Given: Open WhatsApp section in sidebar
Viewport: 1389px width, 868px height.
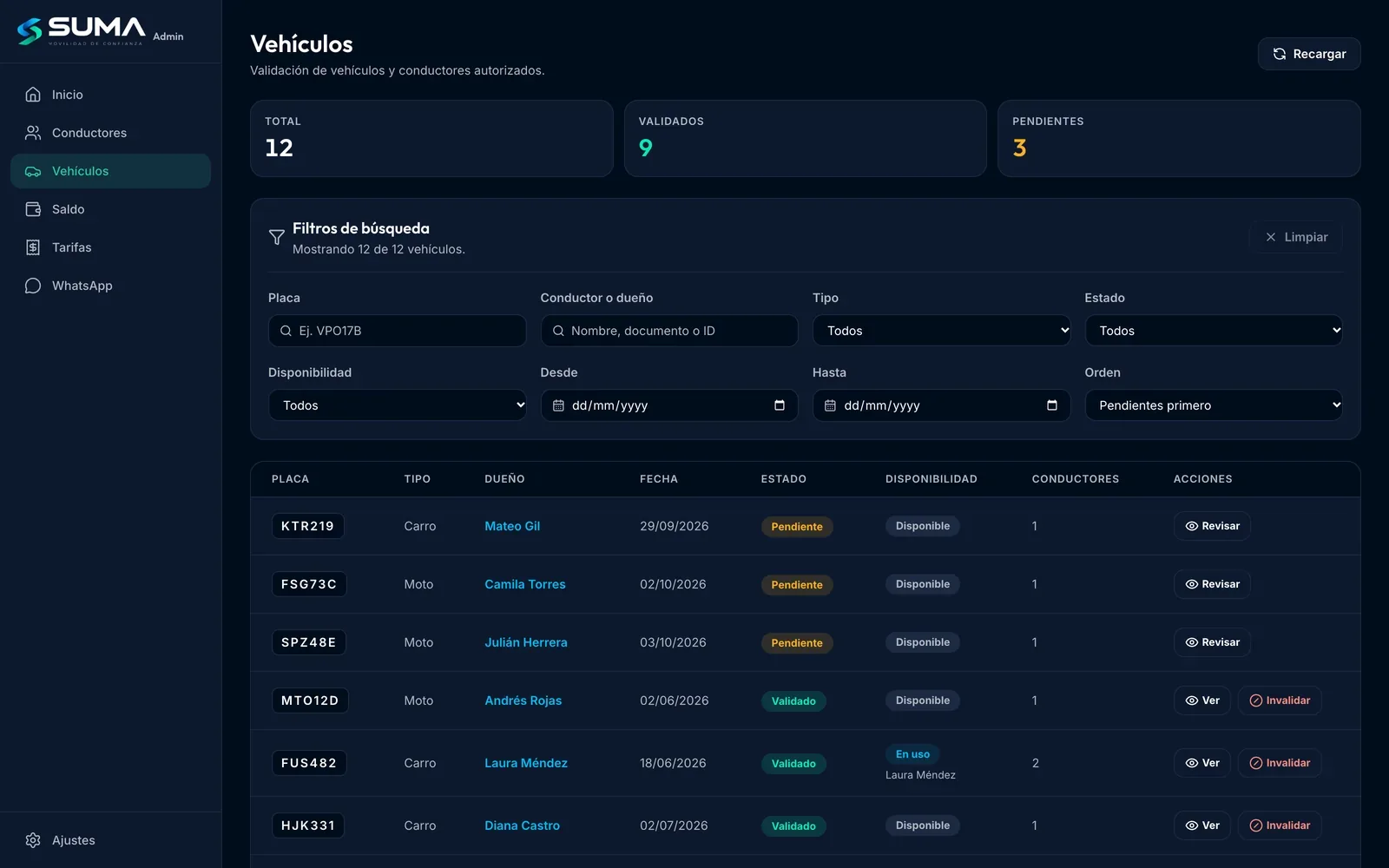Looking at the screenshot, I should pyautogui.click(x=110, y=286).
